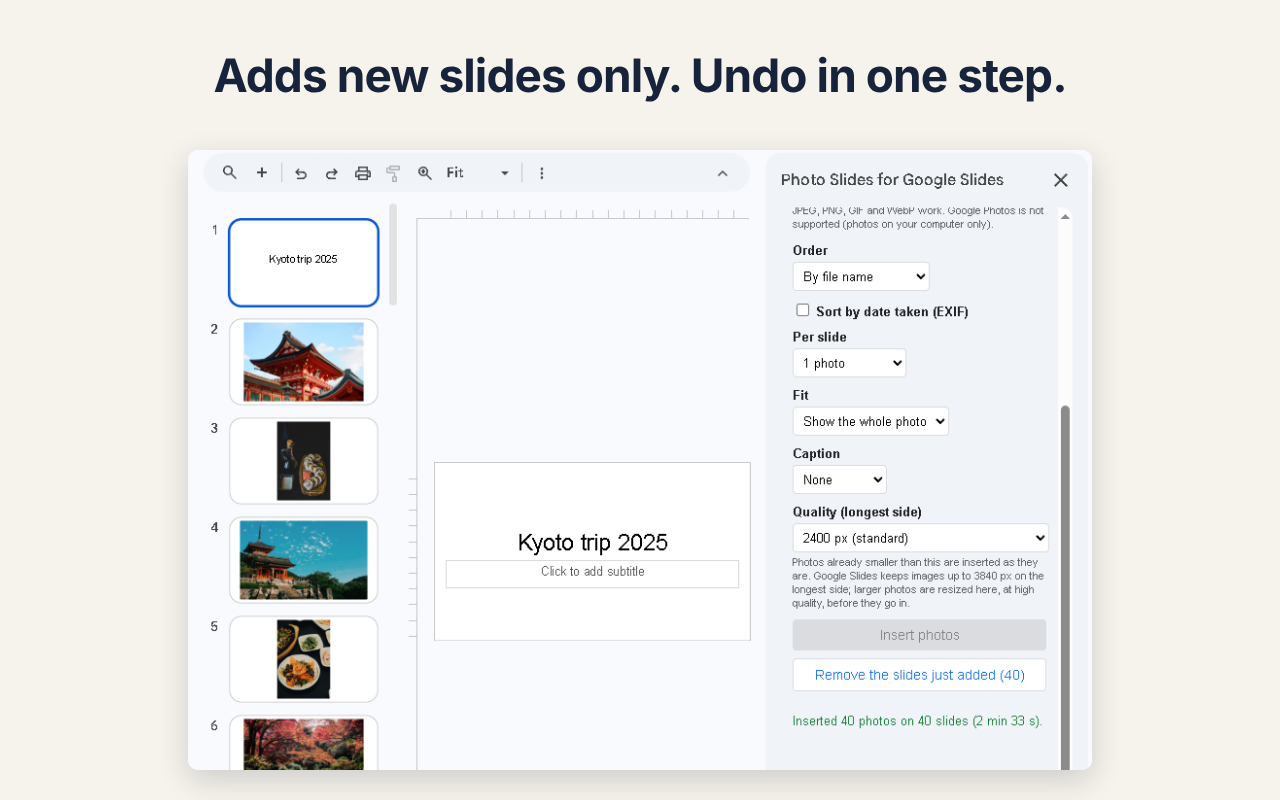Collapse the toolbar with the up chevron
This screenshot has width=1280, height=800.
723,173
